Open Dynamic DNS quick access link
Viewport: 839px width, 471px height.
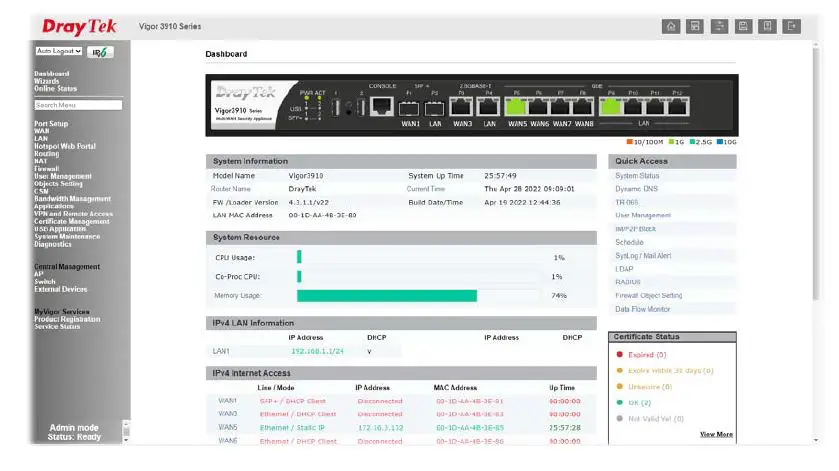pyautogui.click(x=636, y=189)
